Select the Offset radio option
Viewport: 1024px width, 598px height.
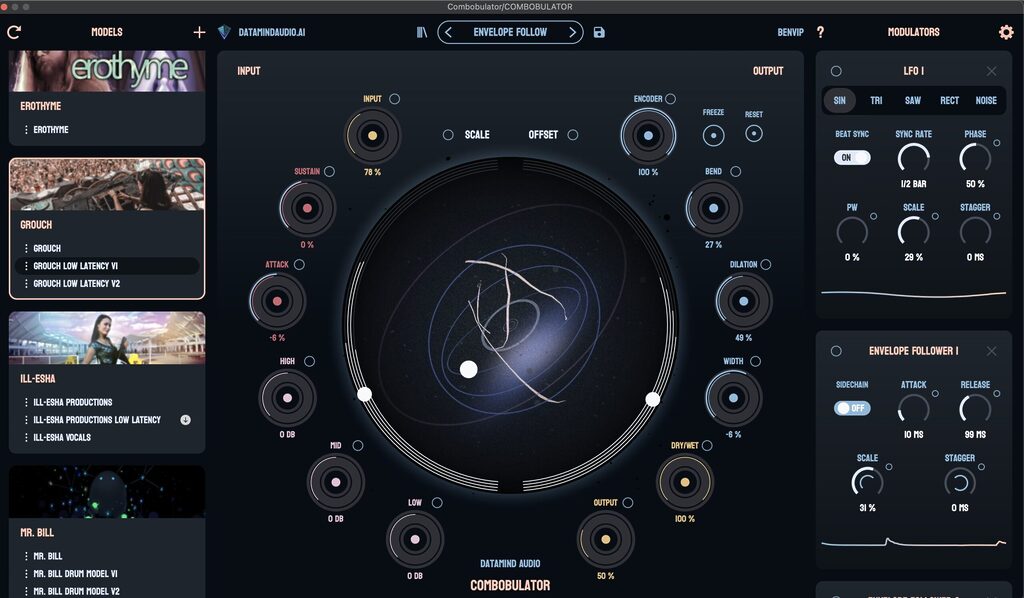(573, 134)
